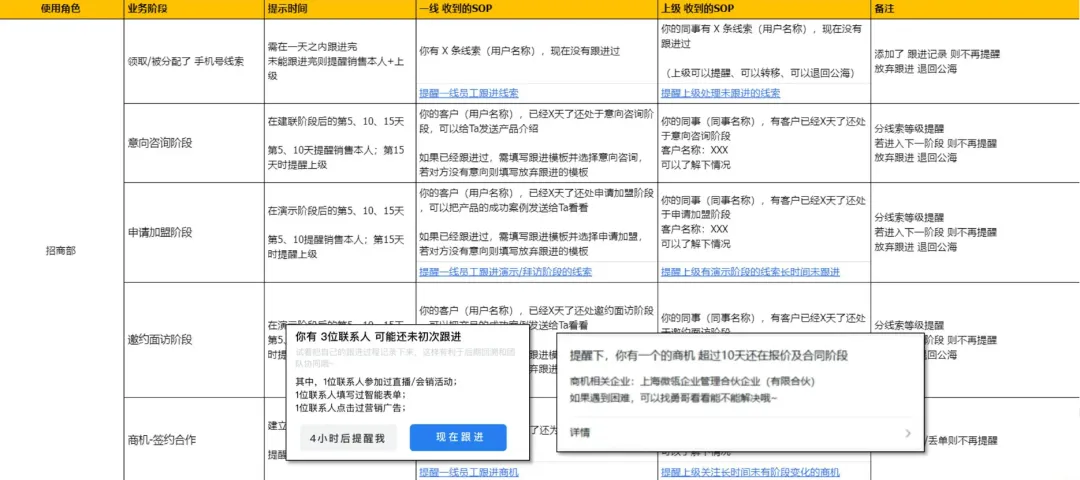Select the 意向咨询阶段 stage cell
This screenshot has height=480, width=1080.
click(x=160, y=142)
